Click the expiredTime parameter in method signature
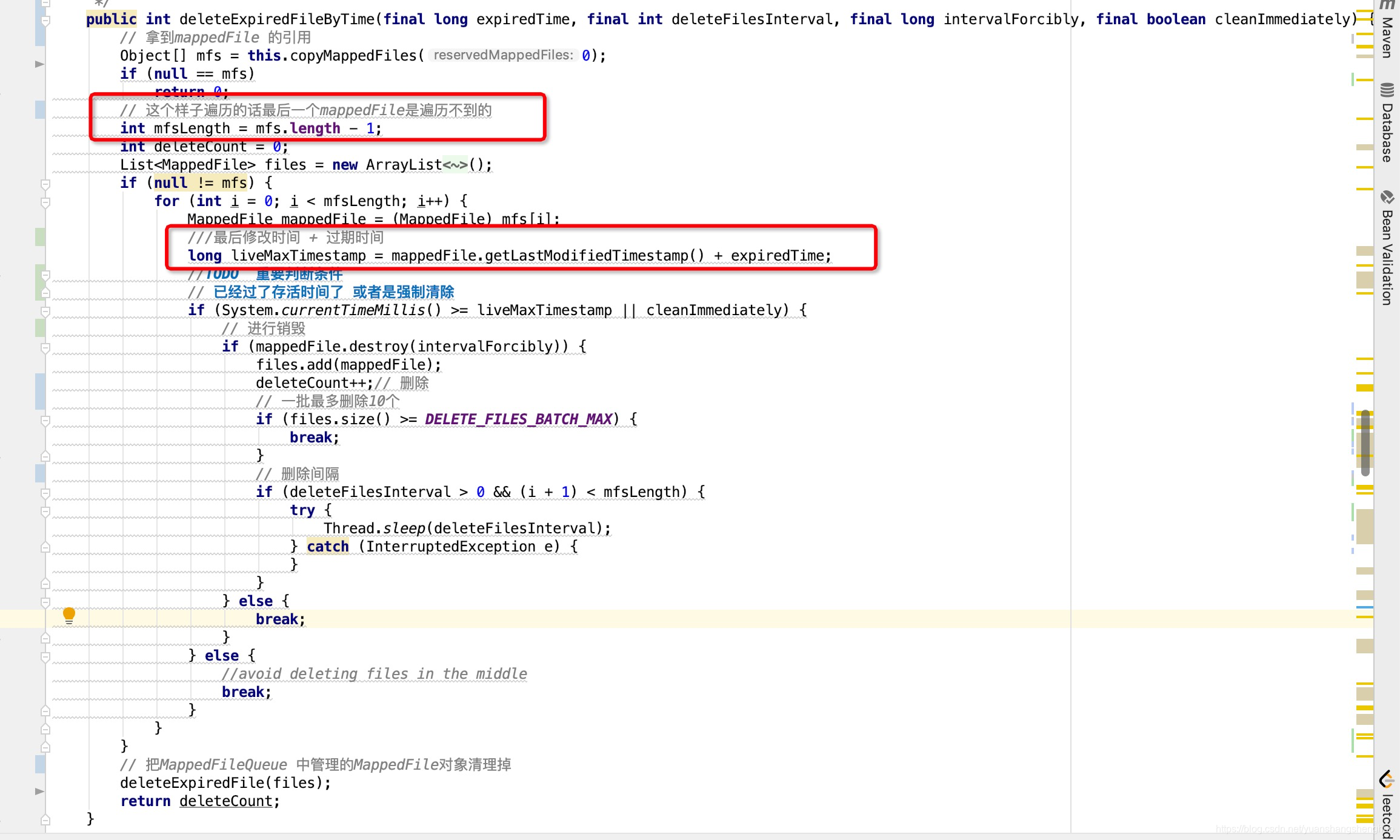The height and width of the screenshot is (840, 1400). coord(523,19)
